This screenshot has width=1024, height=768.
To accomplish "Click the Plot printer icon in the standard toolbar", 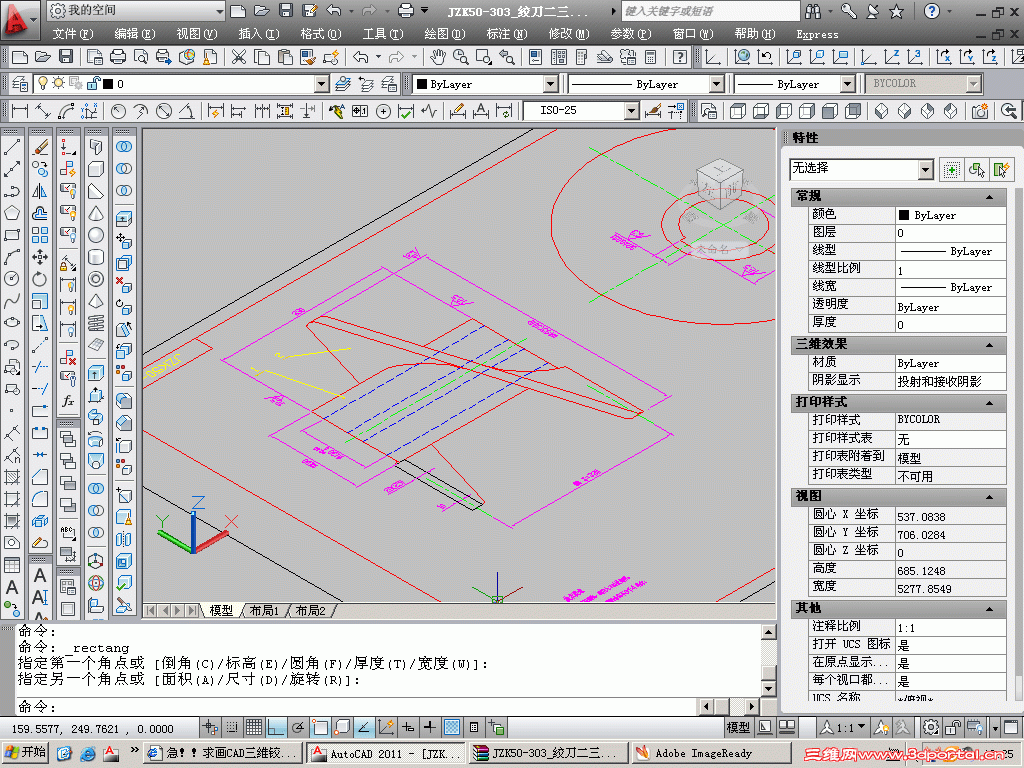I will pyautogui.click(x=118, y=57).
